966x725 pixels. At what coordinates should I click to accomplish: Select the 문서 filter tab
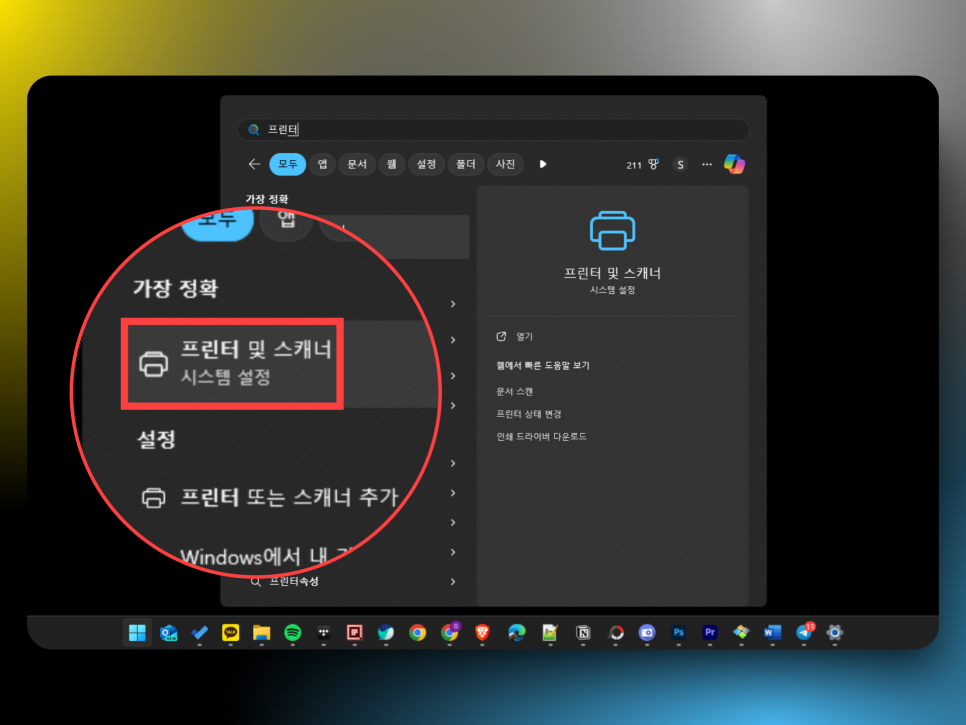pos(357,164)
